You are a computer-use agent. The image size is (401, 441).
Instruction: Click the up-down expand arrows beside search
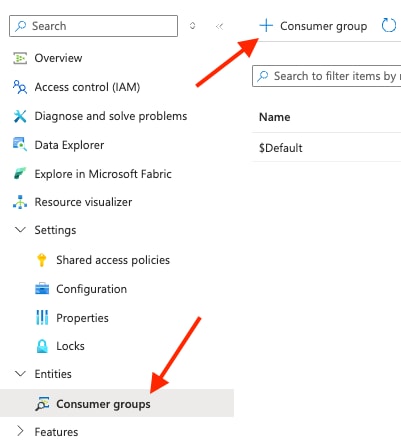click(x=192, y=26)
